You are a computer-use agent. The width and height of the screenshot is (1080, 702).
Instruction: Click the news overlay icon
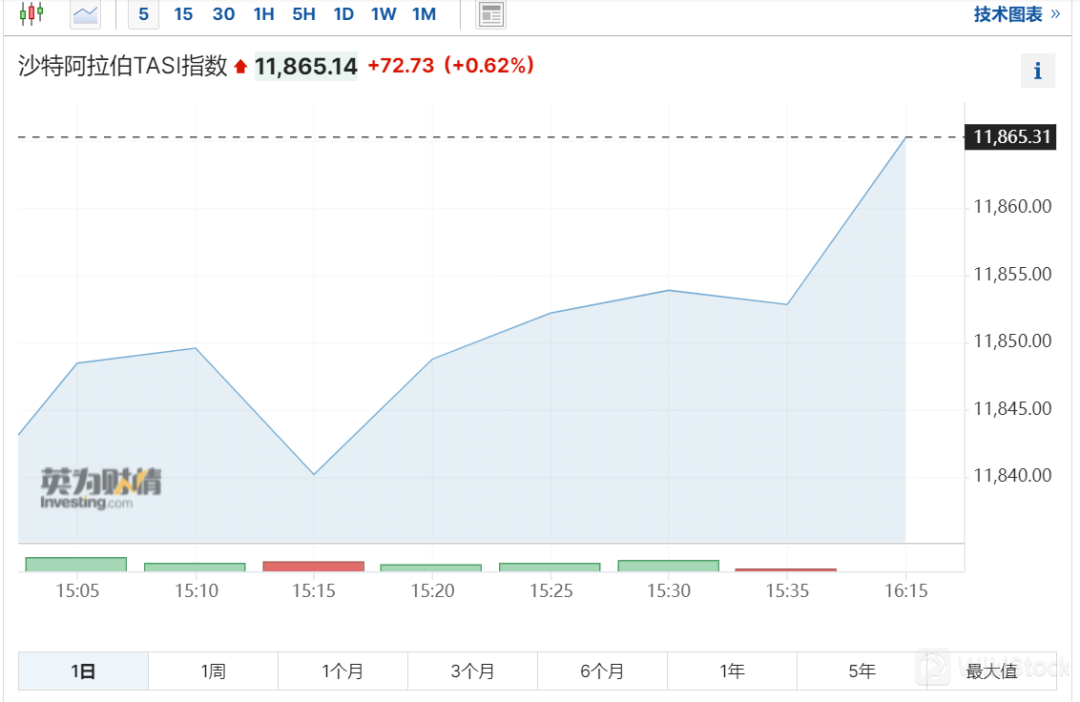tap(491, 14)
